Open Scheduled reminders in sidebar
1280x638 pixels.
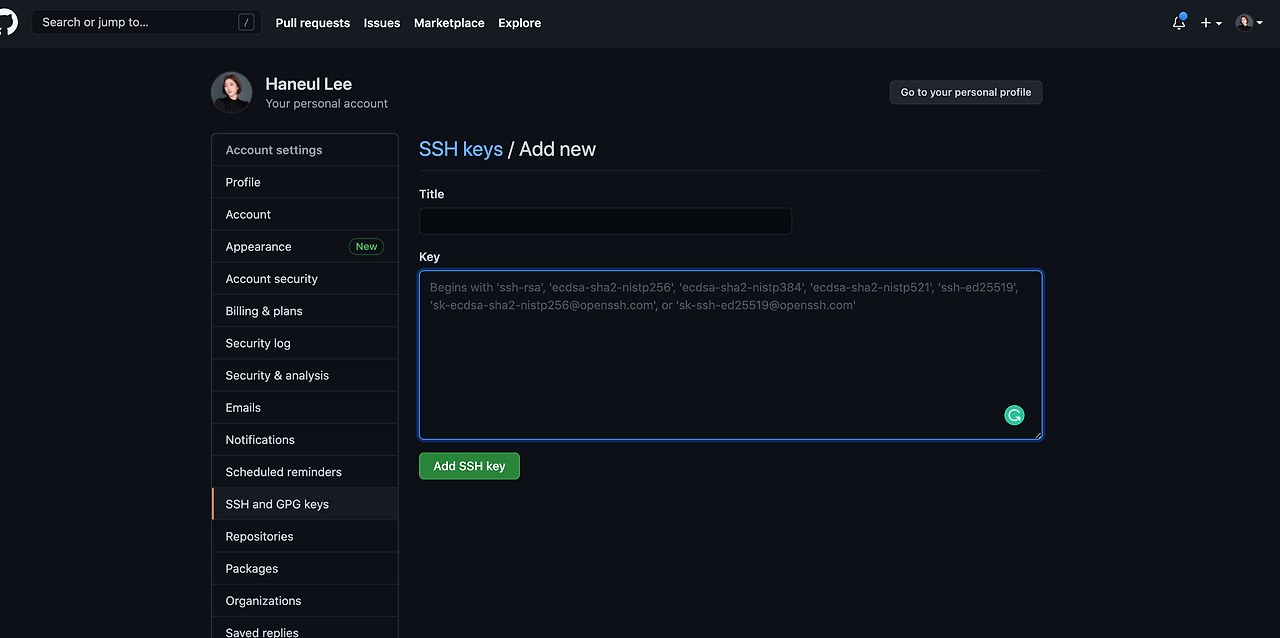point(305,471)
